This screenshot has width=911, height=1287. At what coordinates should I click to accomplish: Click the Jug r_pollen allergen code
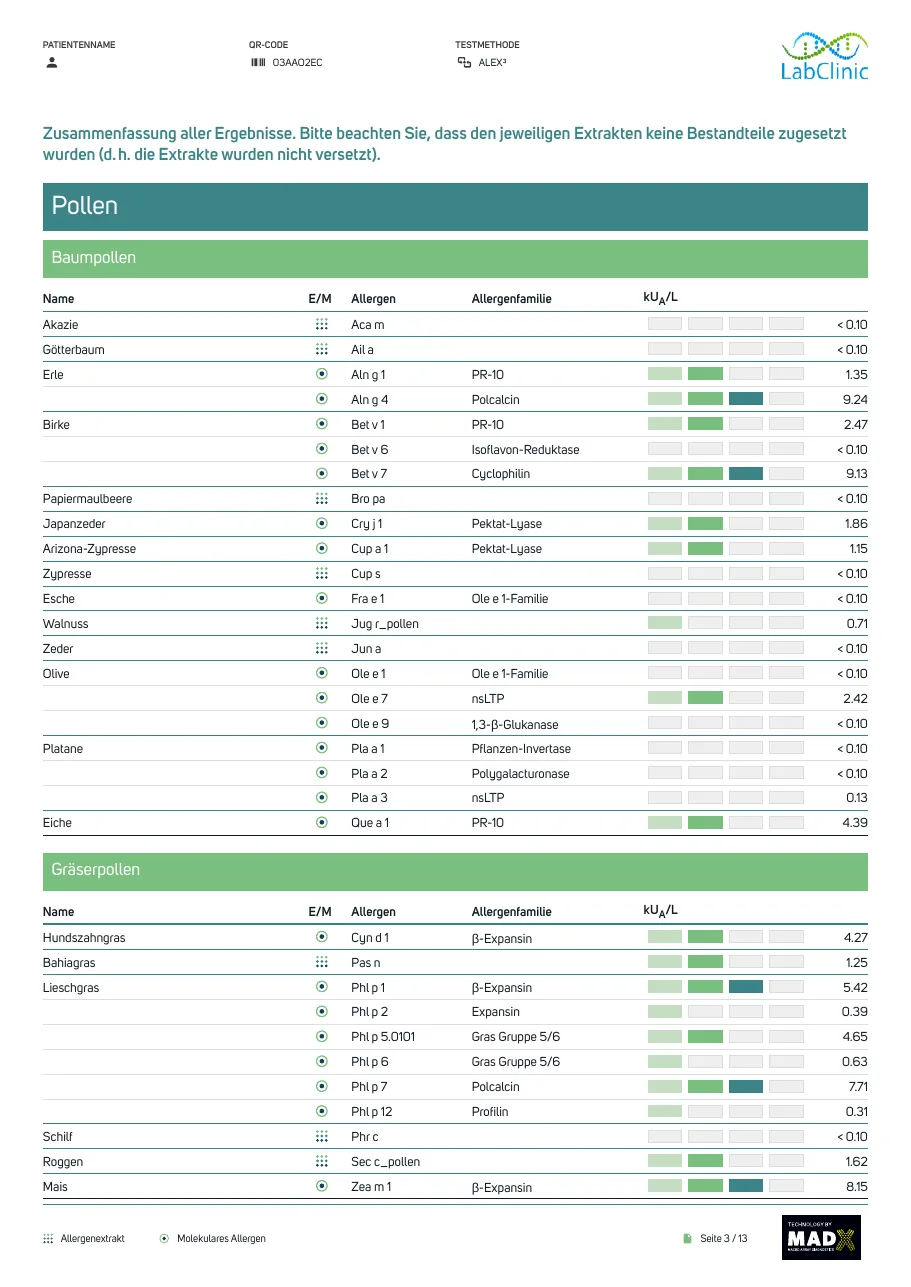coord(385,623)
